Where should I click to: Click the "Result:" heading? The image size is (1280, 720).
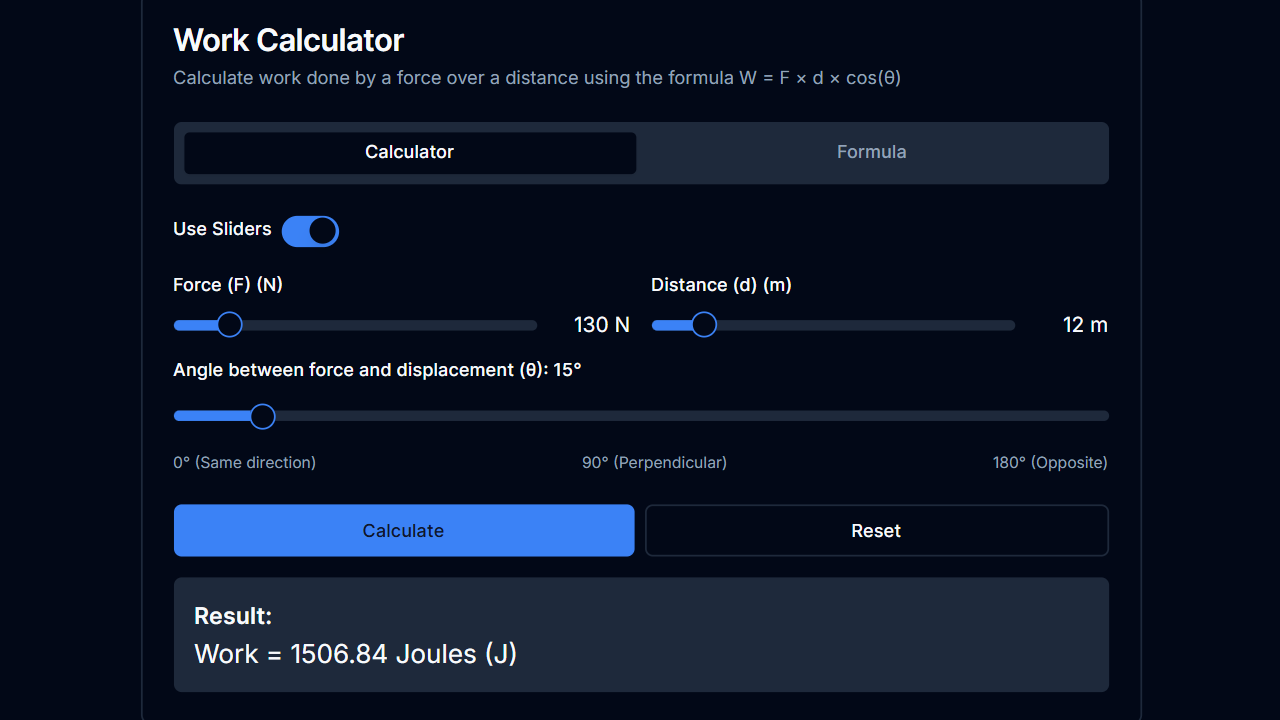click(x=233, y=616)
